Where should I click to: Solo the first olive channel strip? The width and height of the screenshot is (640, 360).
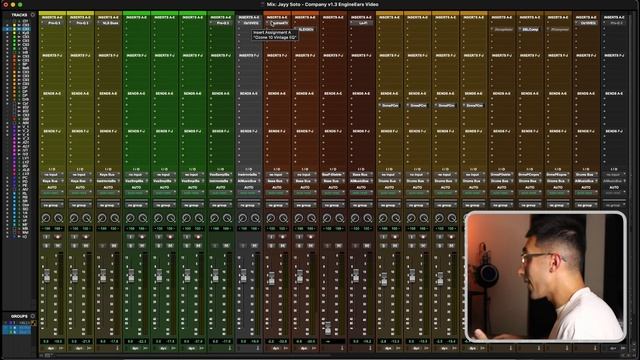click(x=47, y=246)
